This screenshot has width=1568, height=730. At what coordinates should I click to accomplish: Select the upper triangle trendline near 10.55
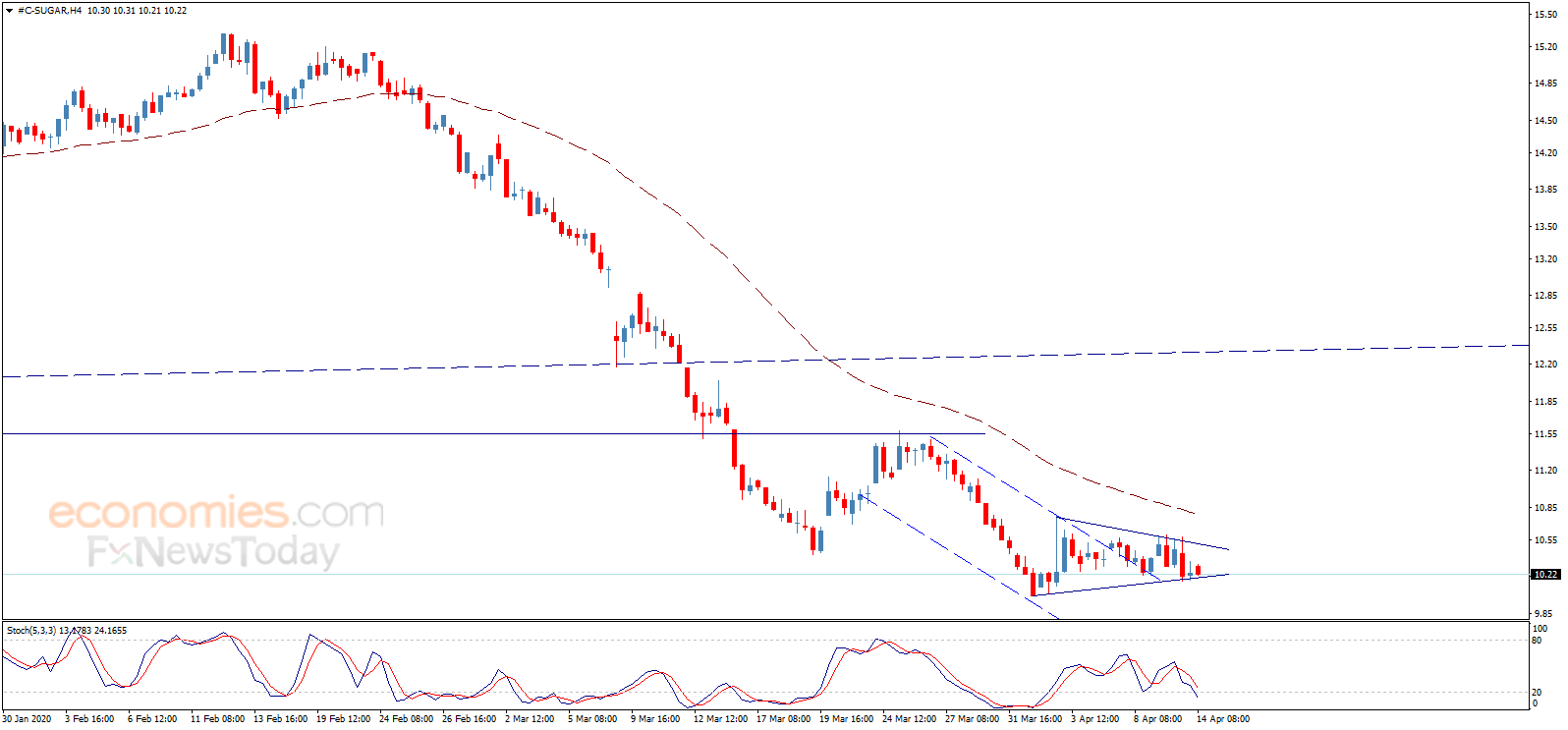point(1143,533)
